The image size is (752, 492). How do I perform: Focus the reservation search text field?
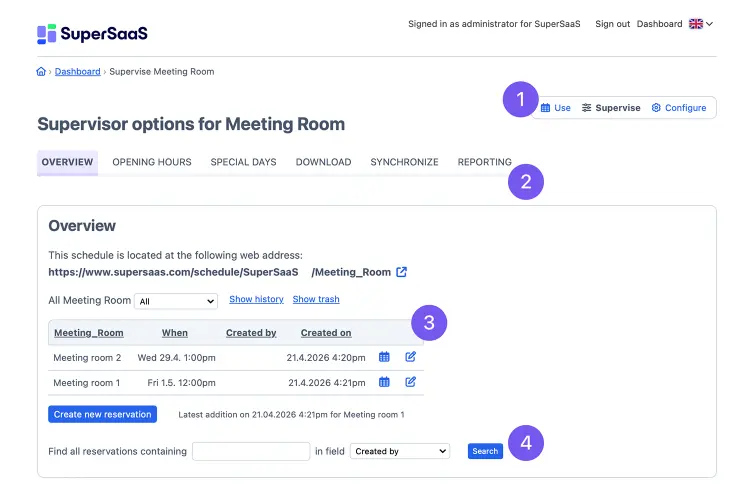pos(251,451)
